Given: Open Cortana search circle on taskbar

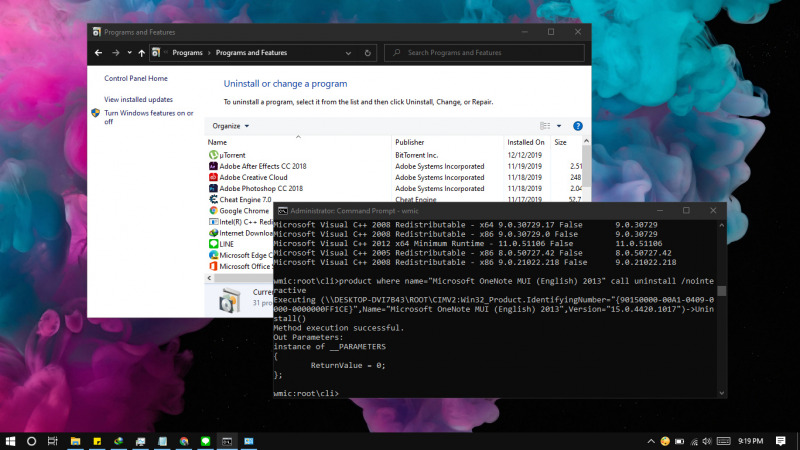Looking at the screenshot, I should pos(31,441).
